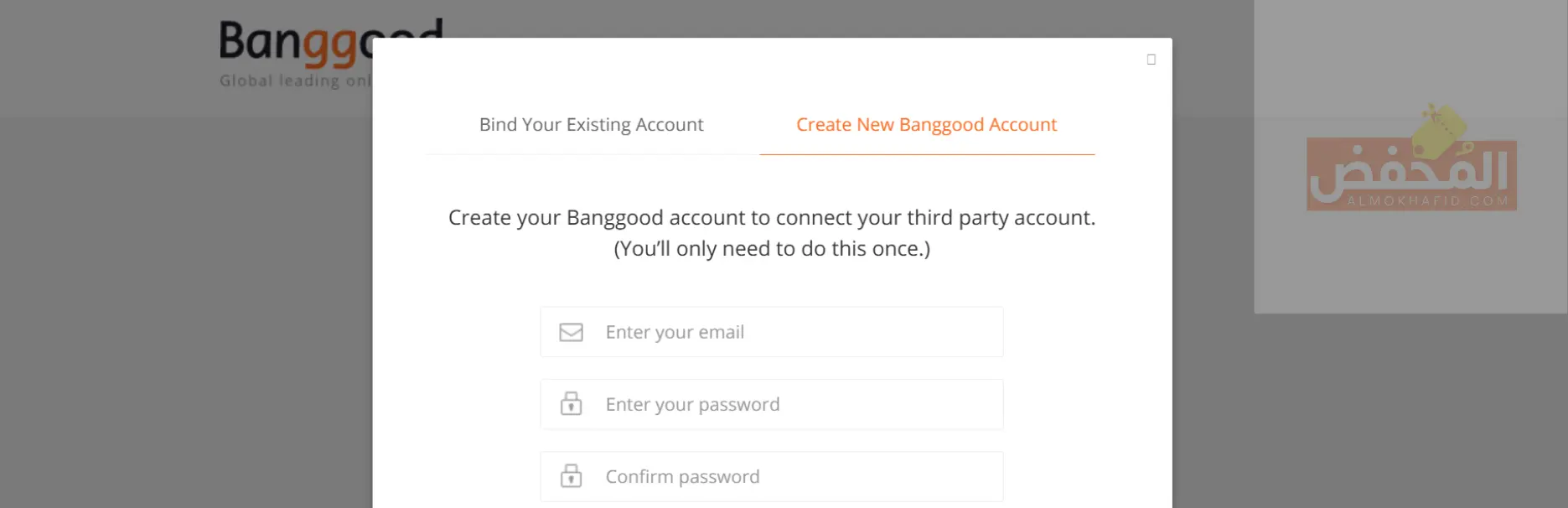Click the Global leading tagline under logo

click(295, 80)
